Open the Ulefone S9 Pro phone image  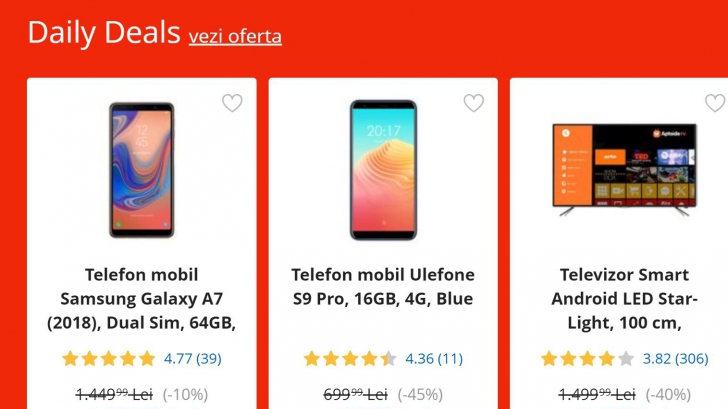pos(383,171)
